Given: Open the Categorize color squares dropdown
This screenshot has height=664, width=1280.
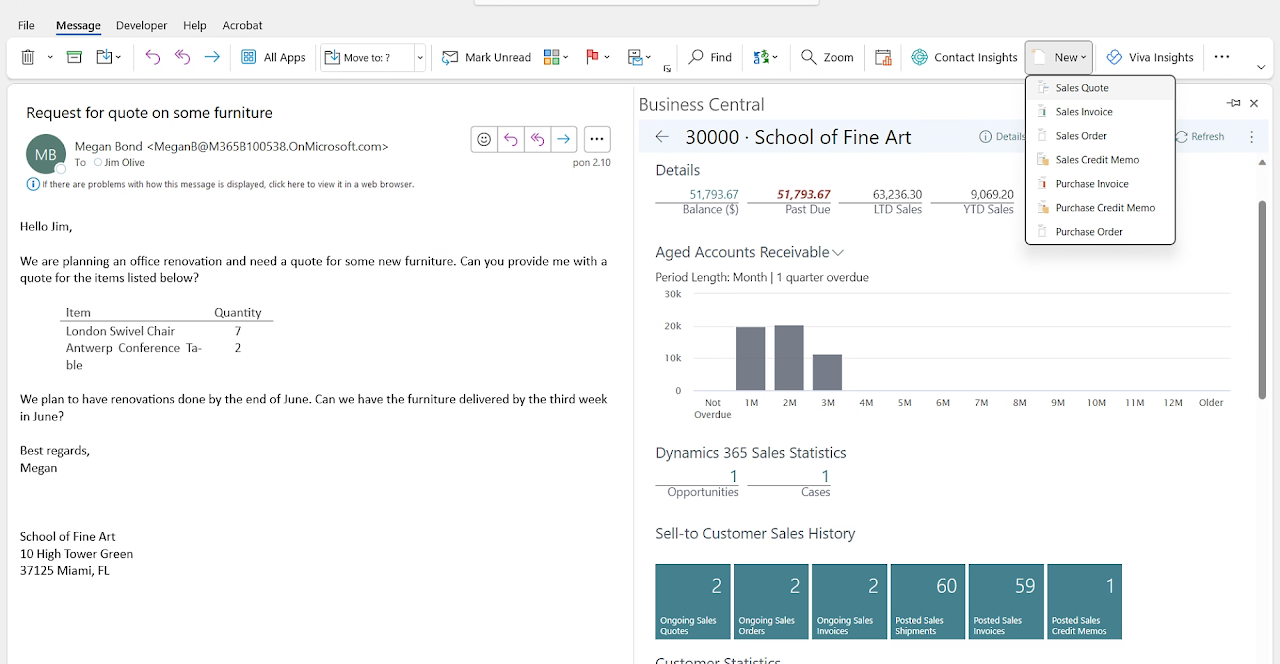Looking at the screenshot, I should (556, 57).
